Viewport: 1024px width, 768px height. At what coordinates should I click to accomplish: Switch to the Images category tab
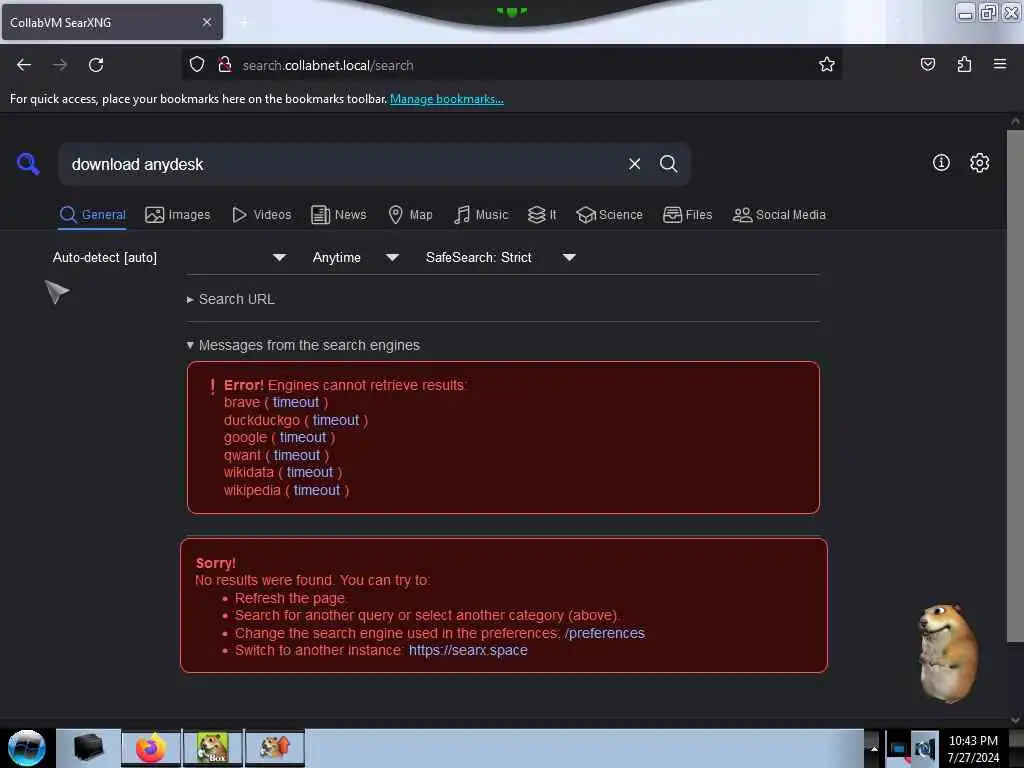pyautogui.click(x=178, y=215)
